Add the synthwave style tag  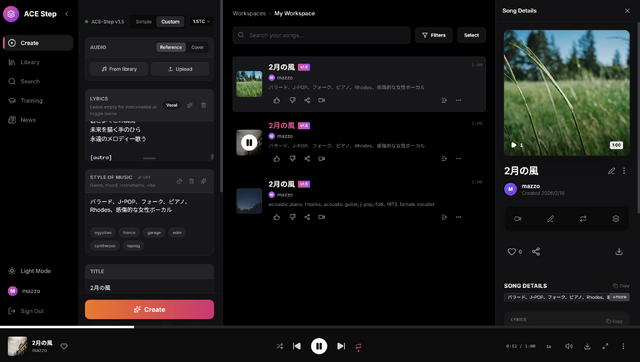(x=105, y=246)
